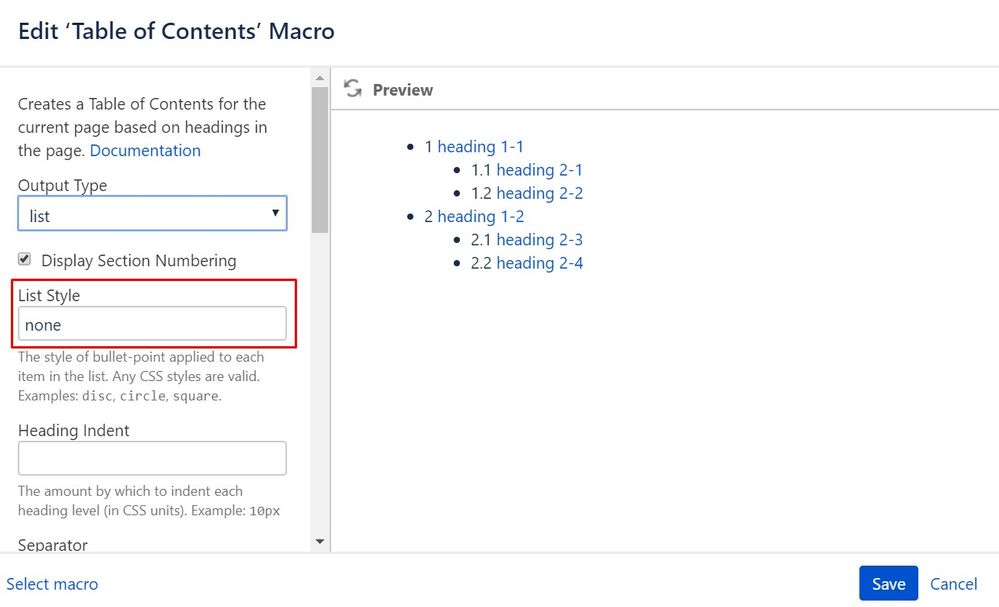999x607 pixels.
Task: Open the Output Type dropdown arrow
Action: (275, 213)
